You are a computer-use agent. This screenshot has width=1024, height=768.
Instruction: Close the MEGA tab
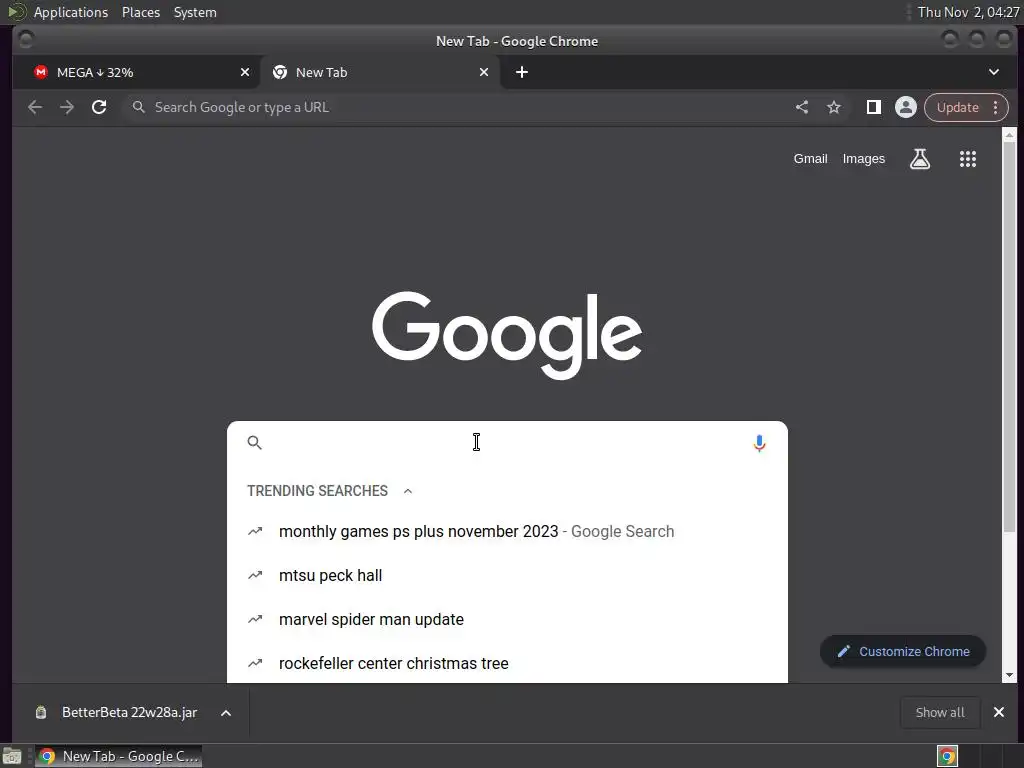[x=245, y=72]
